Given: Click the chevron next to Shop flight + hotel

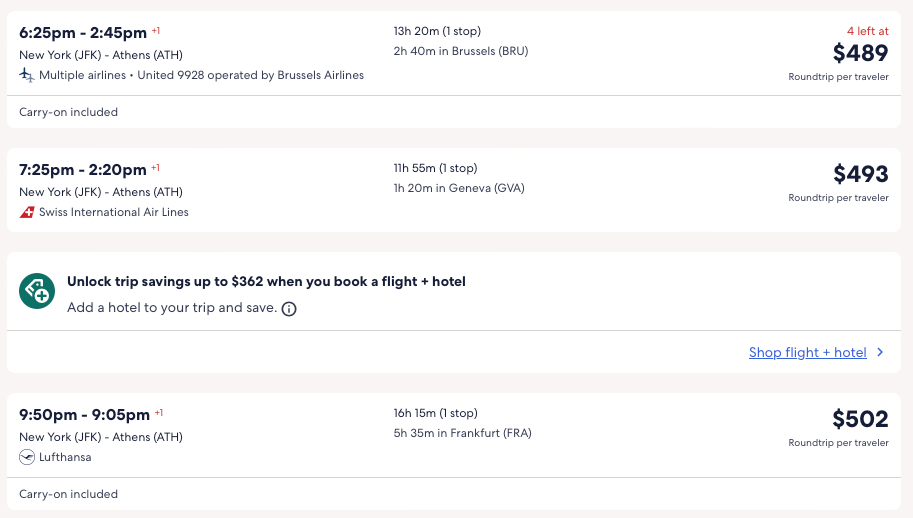Looking at the screenshot, I should point(880,352).
